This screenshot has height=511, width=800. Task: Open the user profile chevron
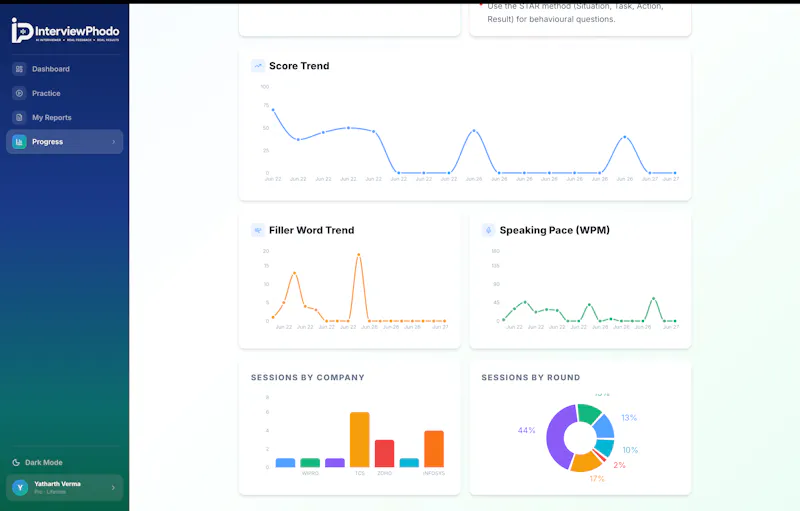click(113, 488)
